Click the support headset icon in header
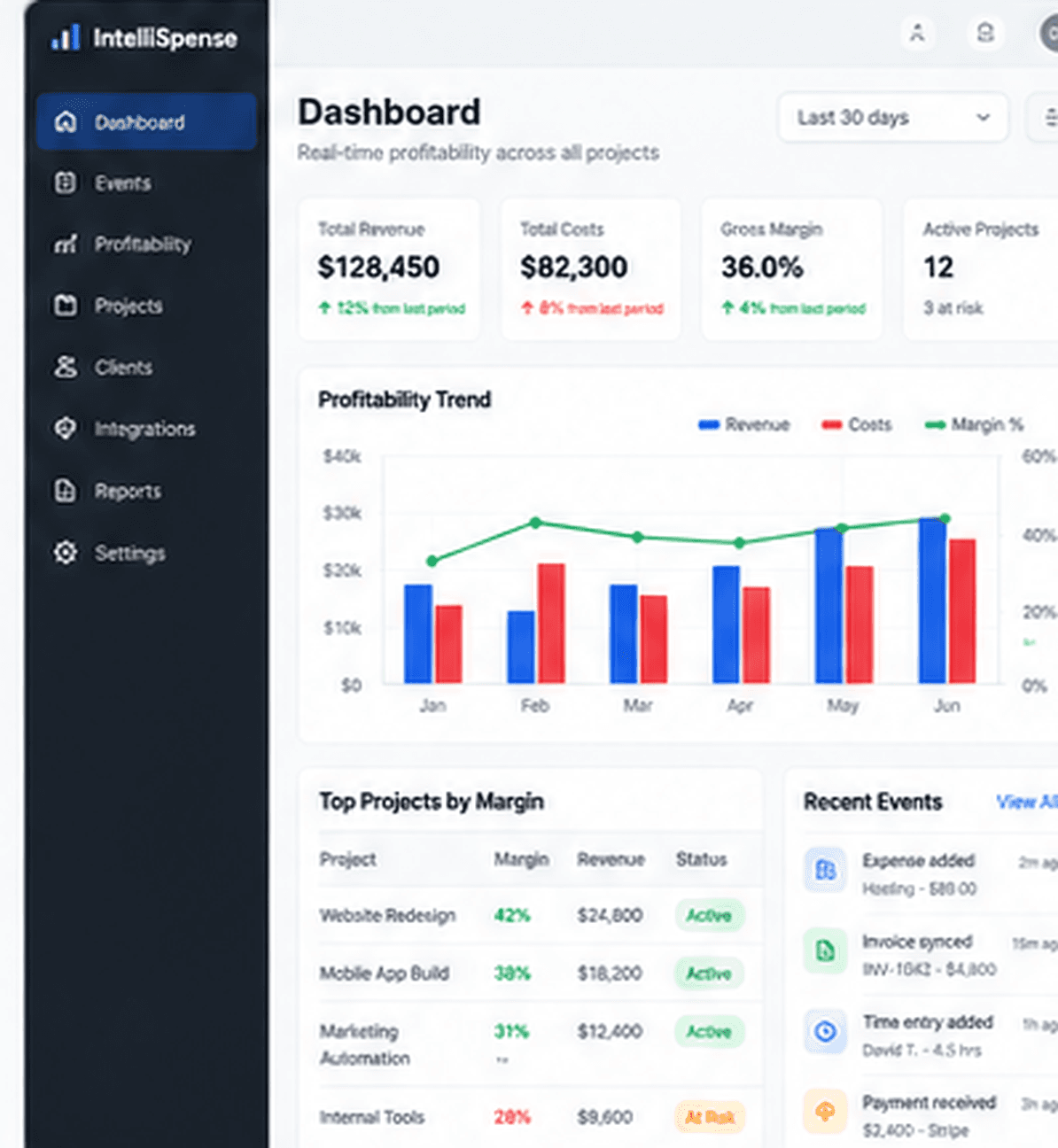1058x1148 pixels. pyautogui.click(x=984, y=34)
